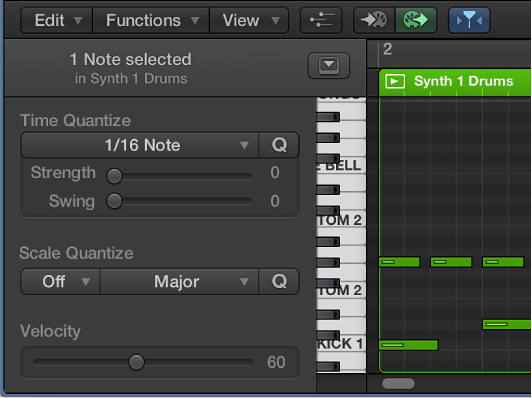This screenshot has width=532, height=398.
Task: Click the Scale Quantize Q button
Action: coord(279,282)
